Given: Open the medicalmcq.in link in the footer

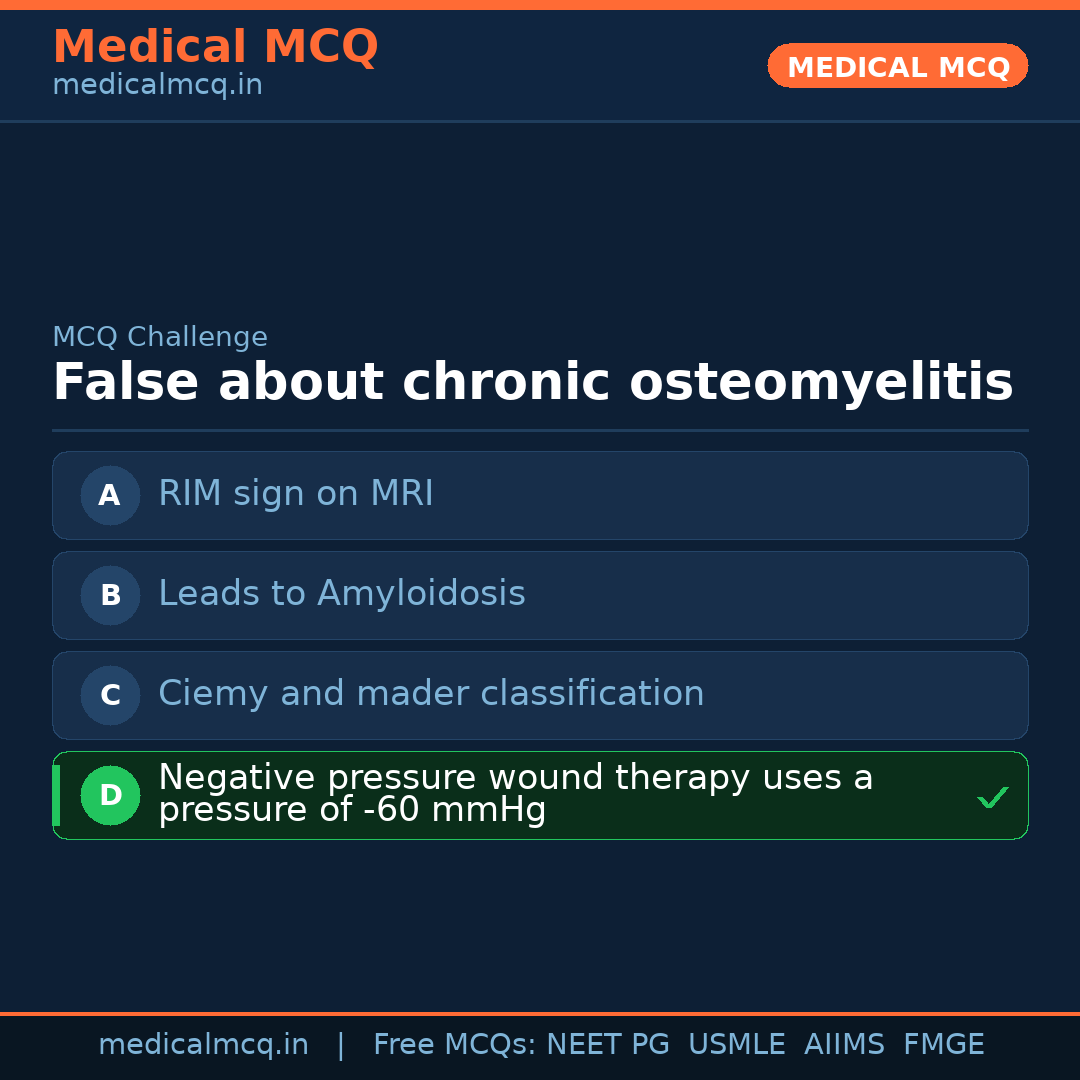Looking at the screenshot, I should point(203,1045).
